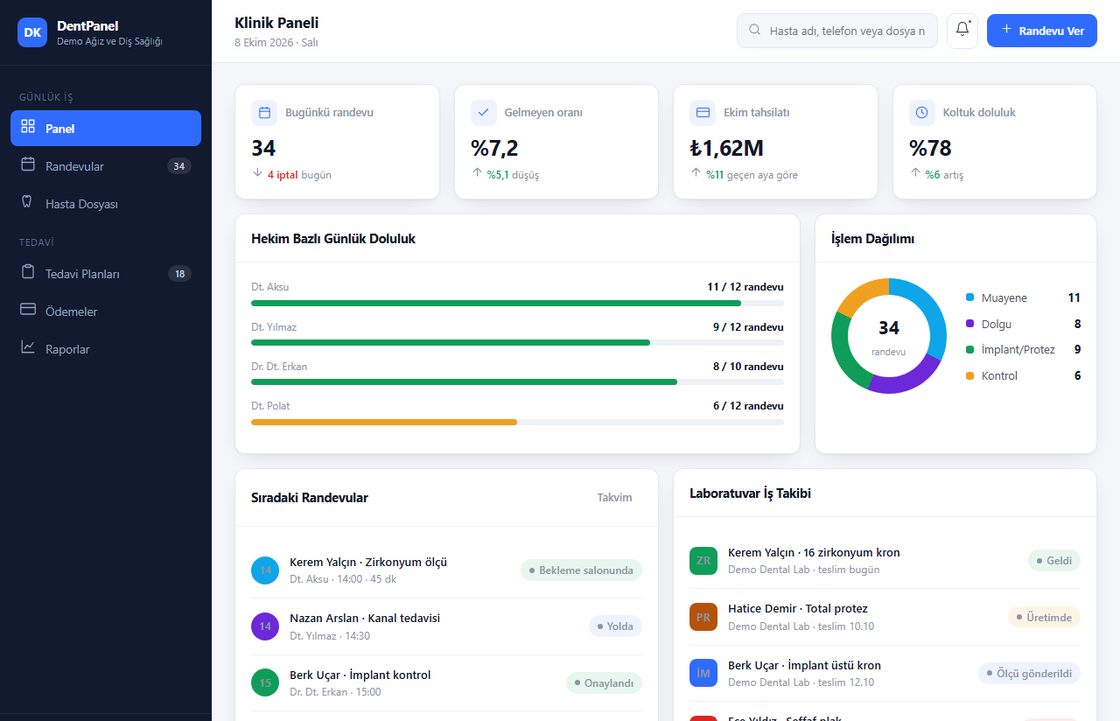Click '9 / 12 randevu' value

point(748,327)
